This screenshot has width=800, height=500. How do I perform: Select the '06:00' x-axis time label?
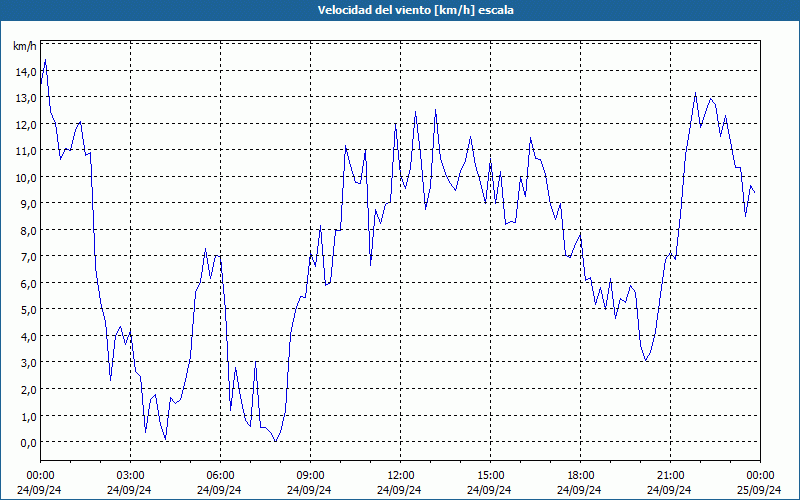coord(220,476)
